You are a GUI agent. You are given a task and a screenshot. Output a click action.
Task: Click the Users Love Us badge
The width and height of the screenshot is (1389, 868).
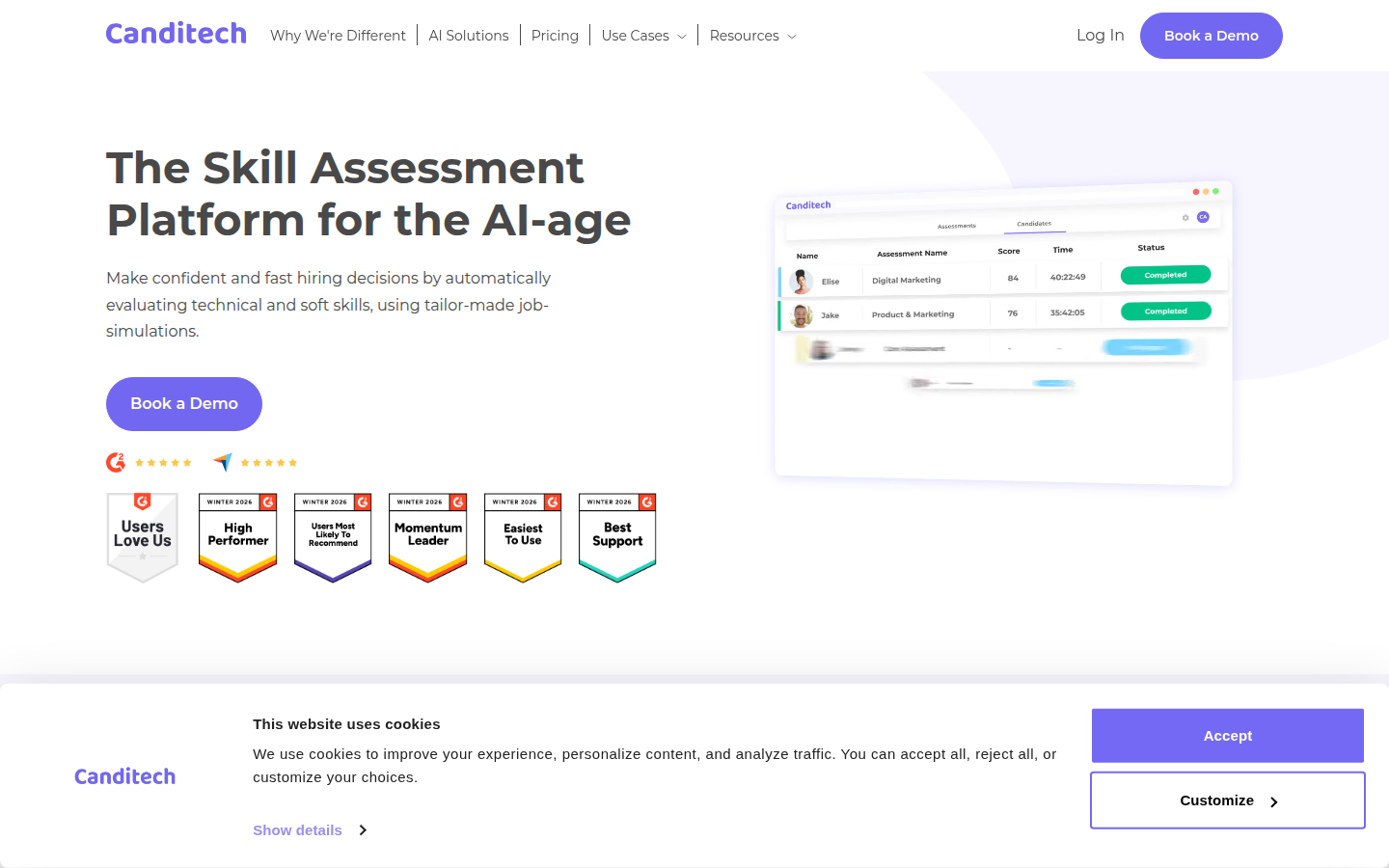click(143, 536)
